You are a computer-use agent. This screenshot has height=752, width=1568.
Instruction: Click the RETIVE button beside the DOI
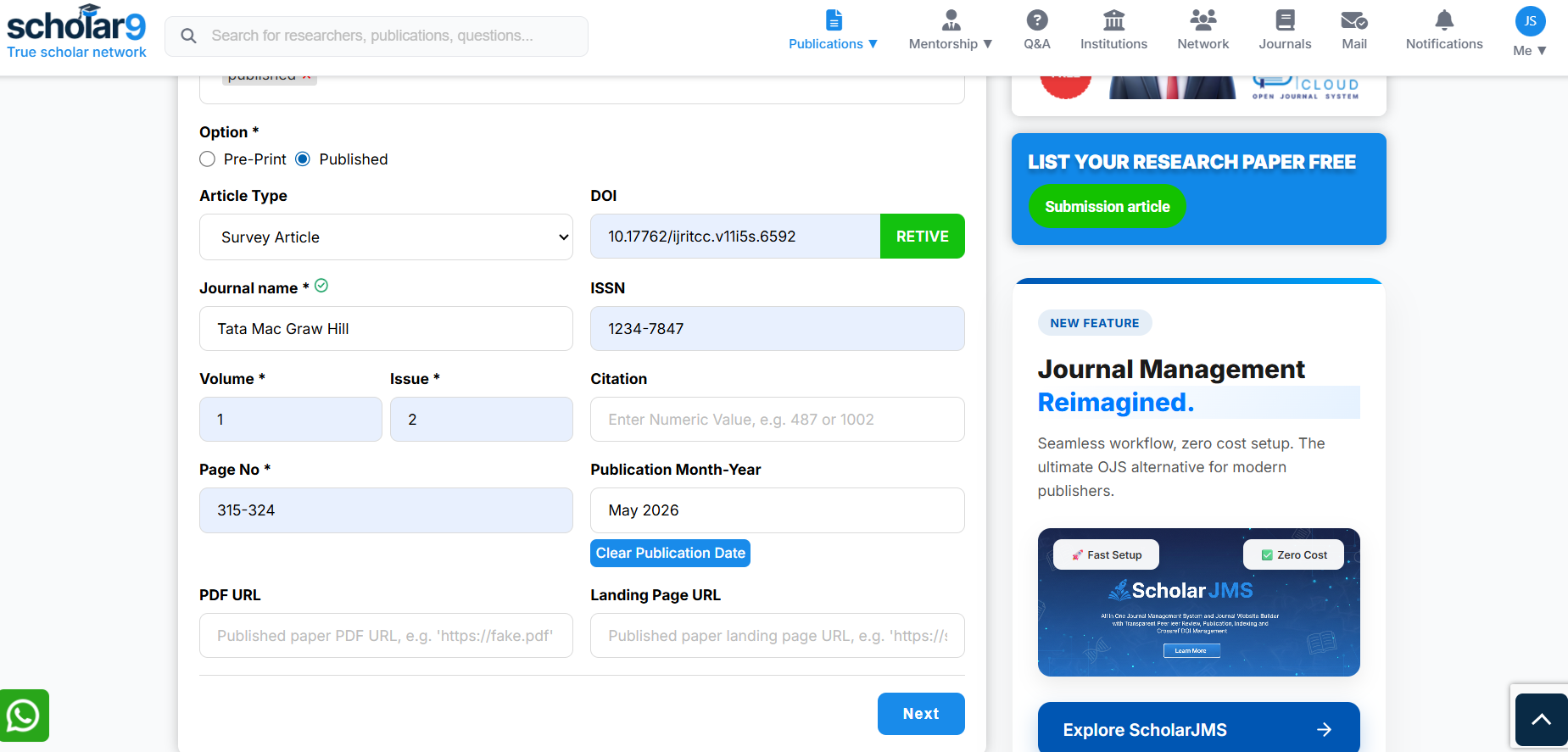pyautogui.click(x=922, y=237)
